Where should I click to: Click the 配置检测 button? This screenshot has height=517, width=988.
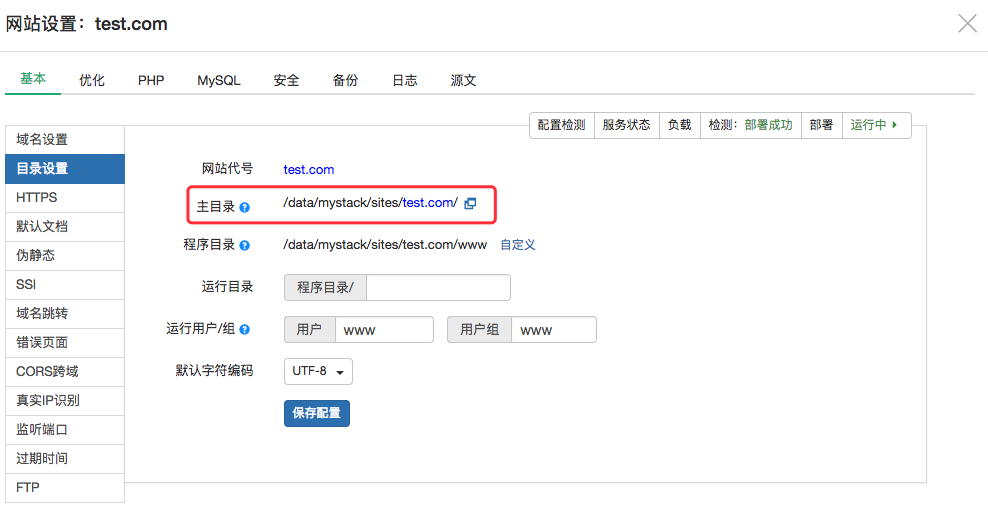[561, 125]
